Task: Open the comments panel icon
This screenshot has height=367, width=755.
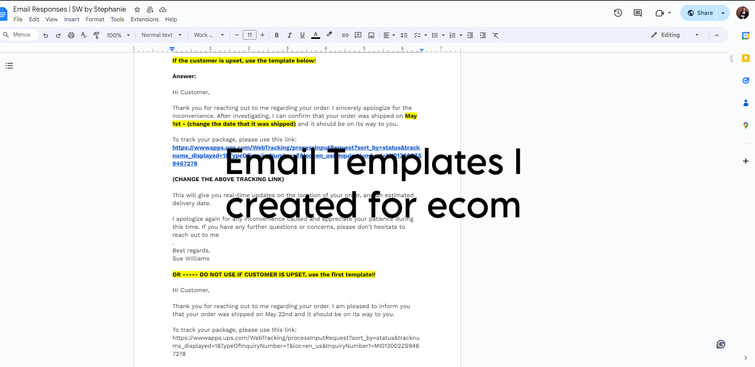Action: coord(638,13)
